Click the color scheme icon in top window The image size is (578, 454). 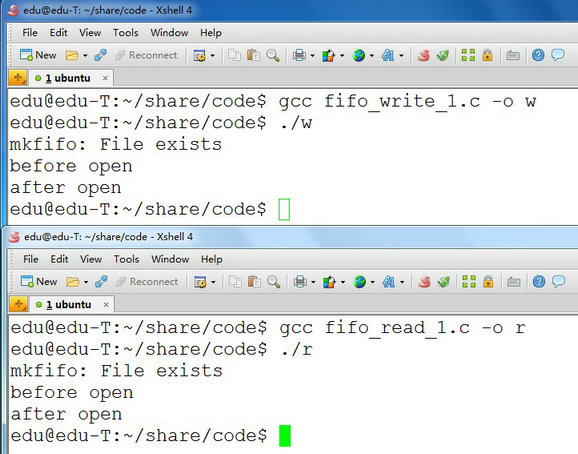click(x=328, y=56)
